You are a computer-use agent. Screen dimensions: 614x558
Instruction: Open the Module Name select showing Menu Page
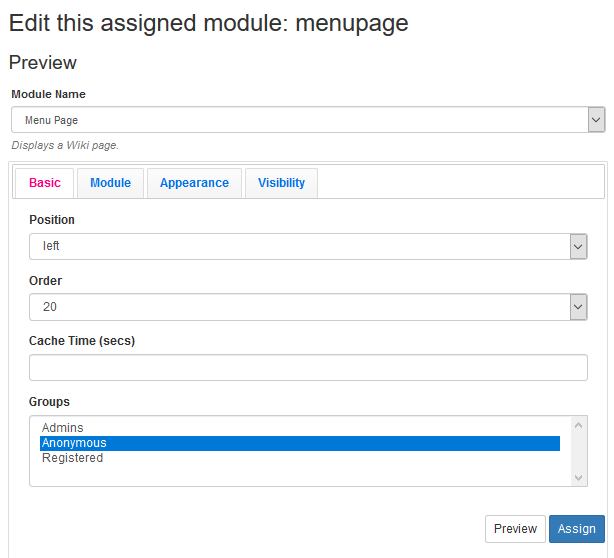point(300,120)
